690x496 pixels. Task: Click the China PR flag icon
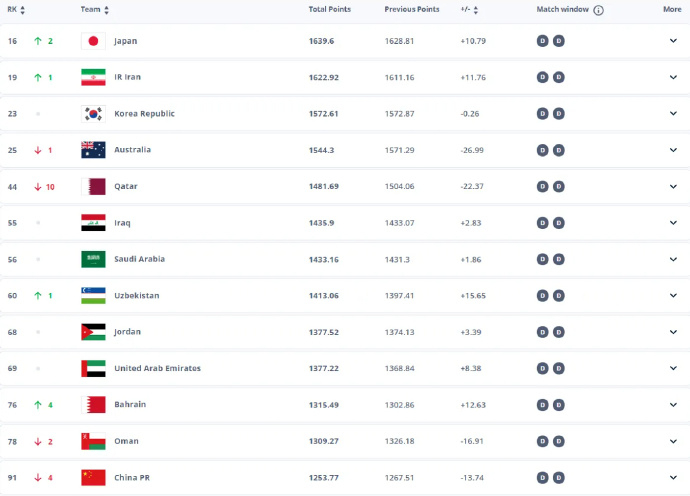(x=93, y=478)
